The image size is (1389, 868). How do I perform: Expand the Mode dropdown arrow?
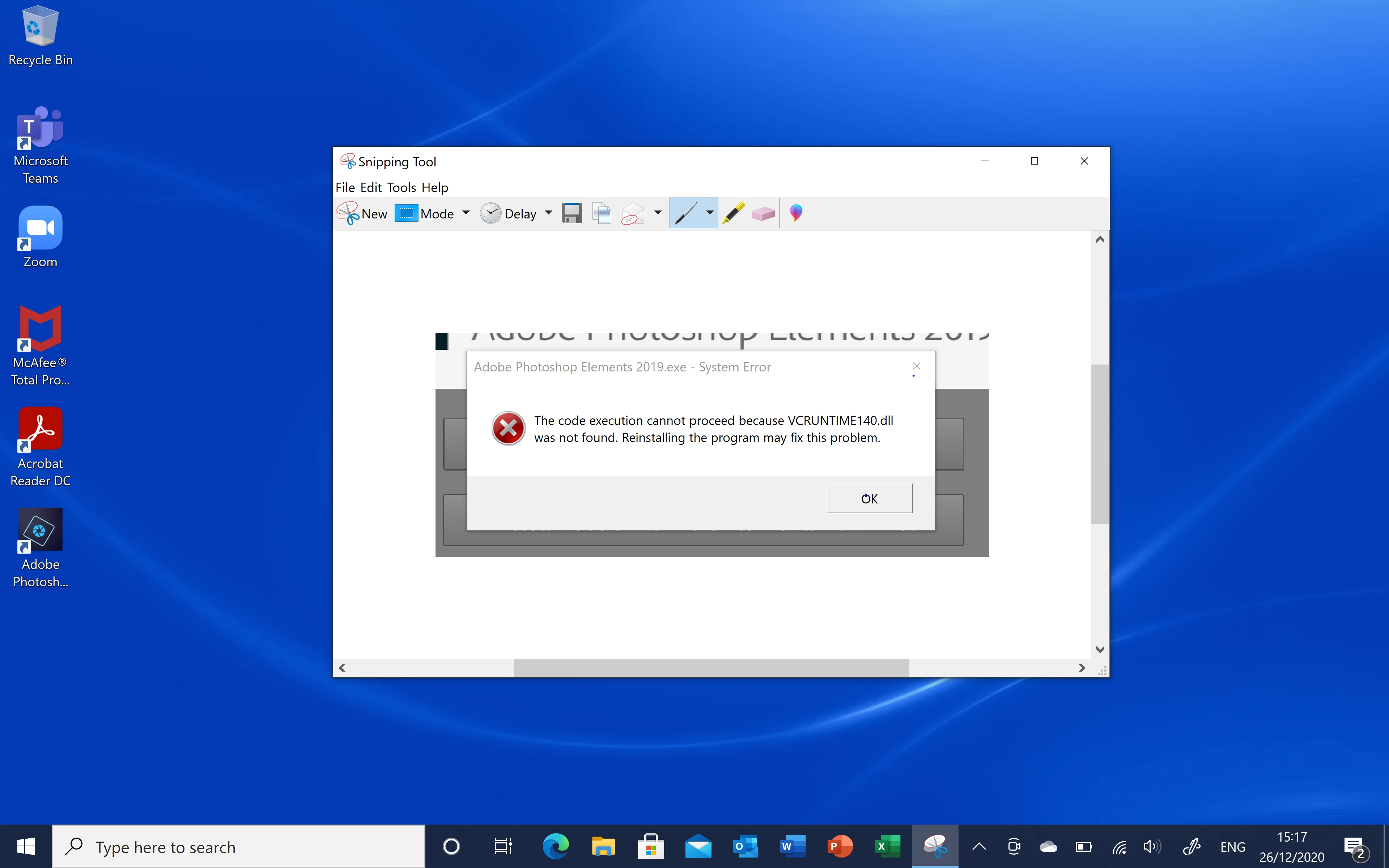tap(466, 213)
